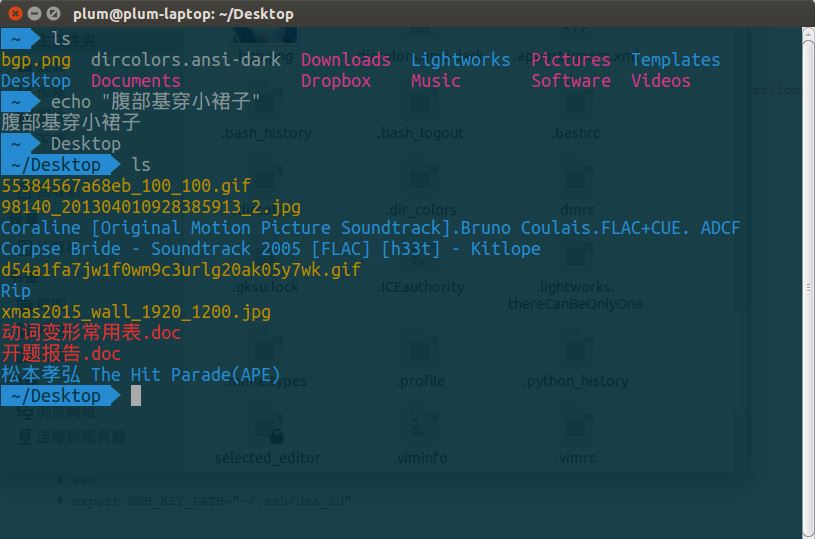Click the pink 'Downloads' directory name
Viewport: 815px width, 539px height.
(346, 60)
